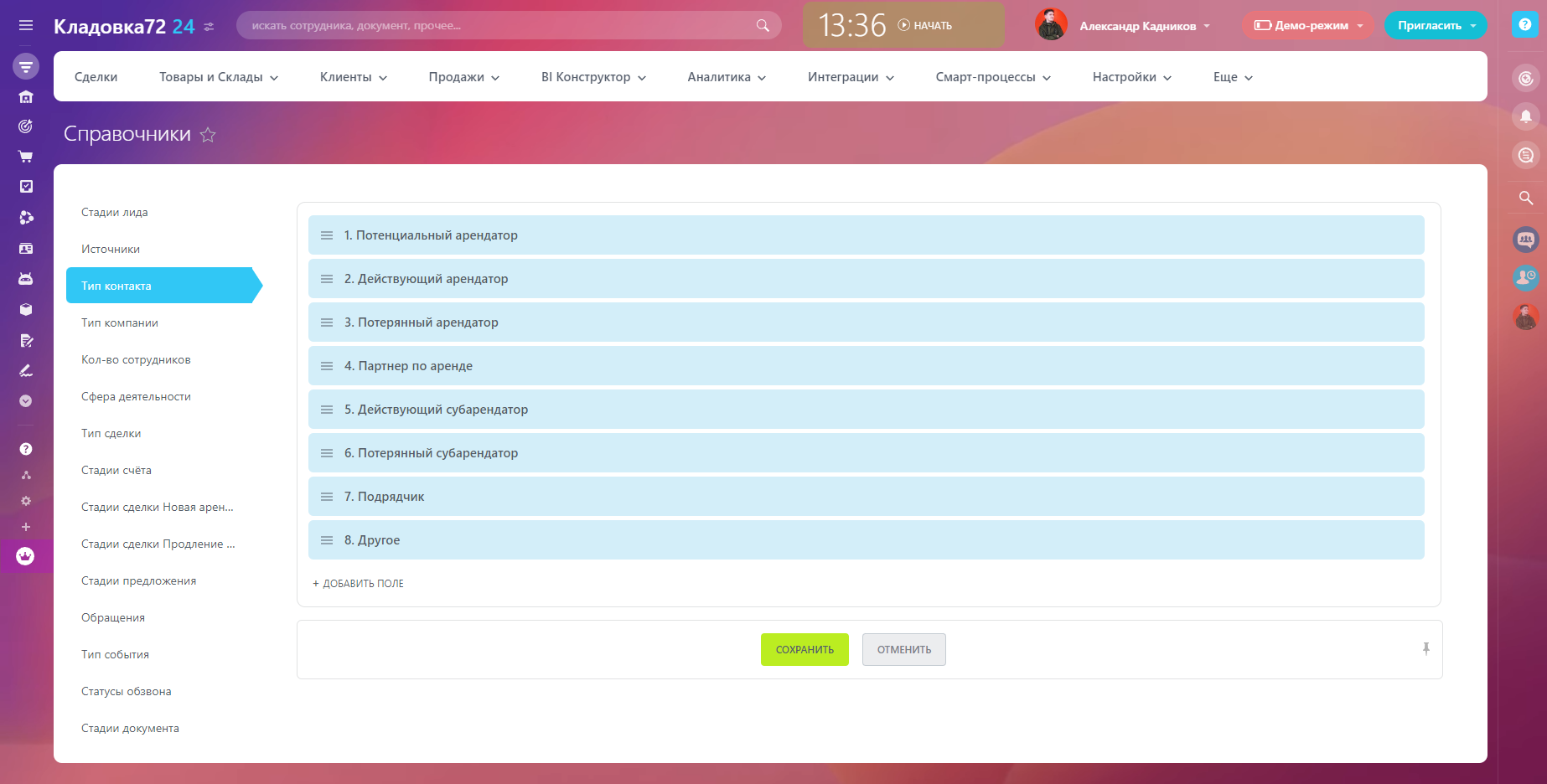Expand the Настройки menu
The width and height of the screenshot is (1547, 784).
(1132, 77)
